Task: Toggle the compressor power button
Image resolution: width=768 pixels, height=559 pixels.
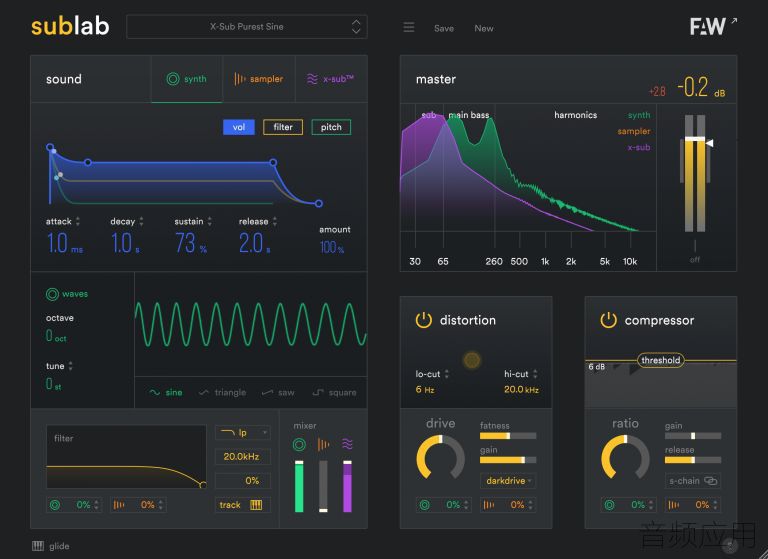Action: tap(608, 320)
